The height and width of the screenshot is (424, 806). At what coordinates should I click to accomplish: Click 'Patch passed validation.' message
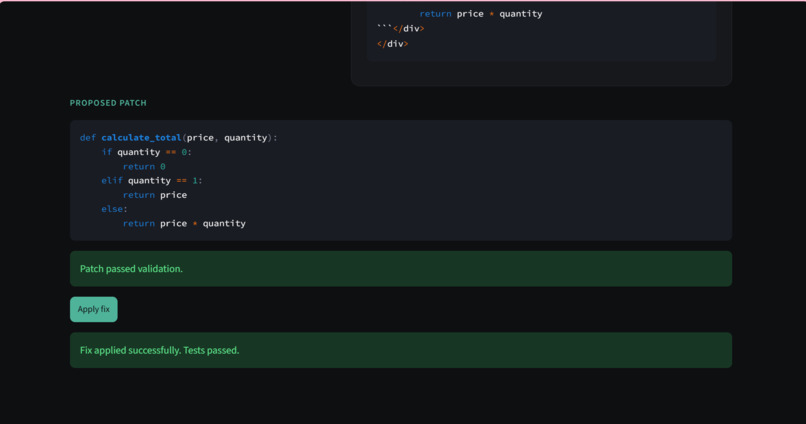(401, 269)
